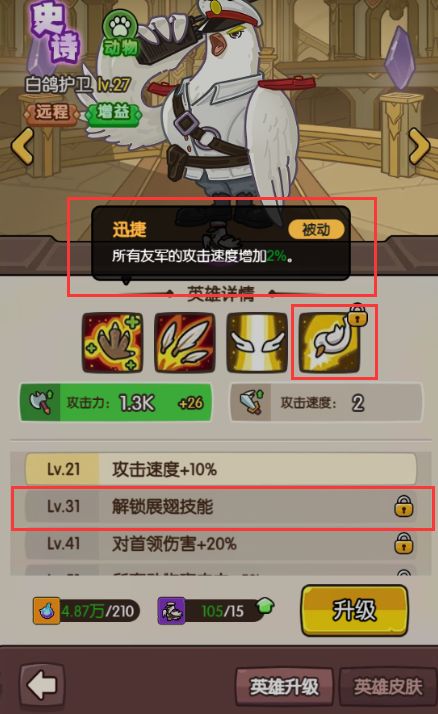Tap the purple hero shard icon
Screen dimensions: 438x714
(x=171, y=610)
